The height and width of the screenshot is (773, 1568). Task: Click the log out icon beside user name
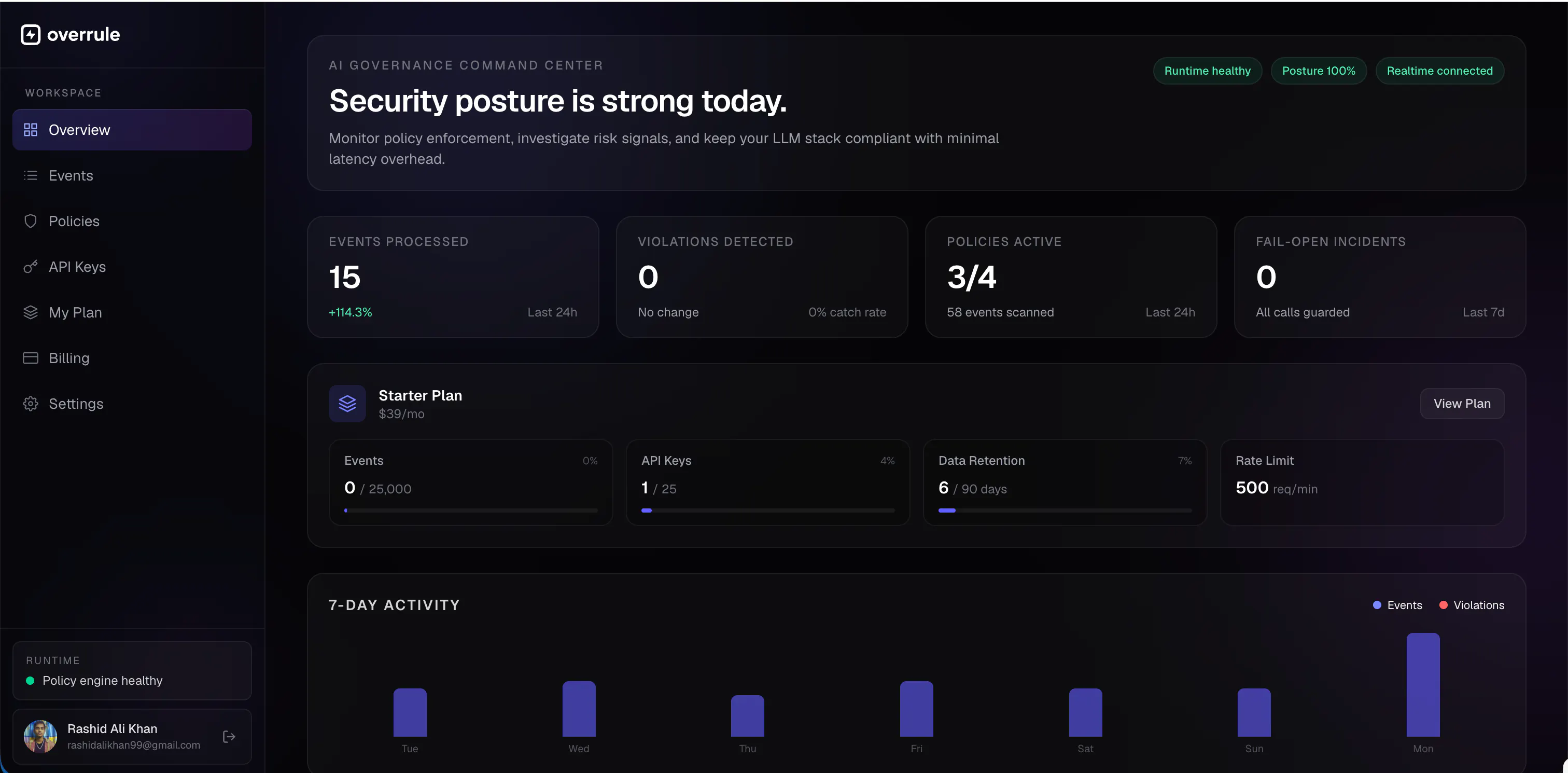pos(229,737)
